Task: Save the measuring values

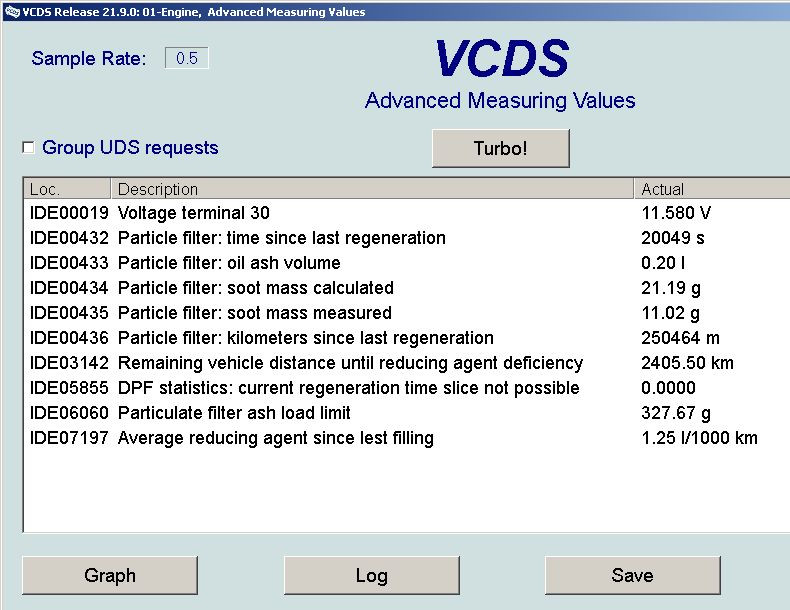Action: [x=633, y=575]
